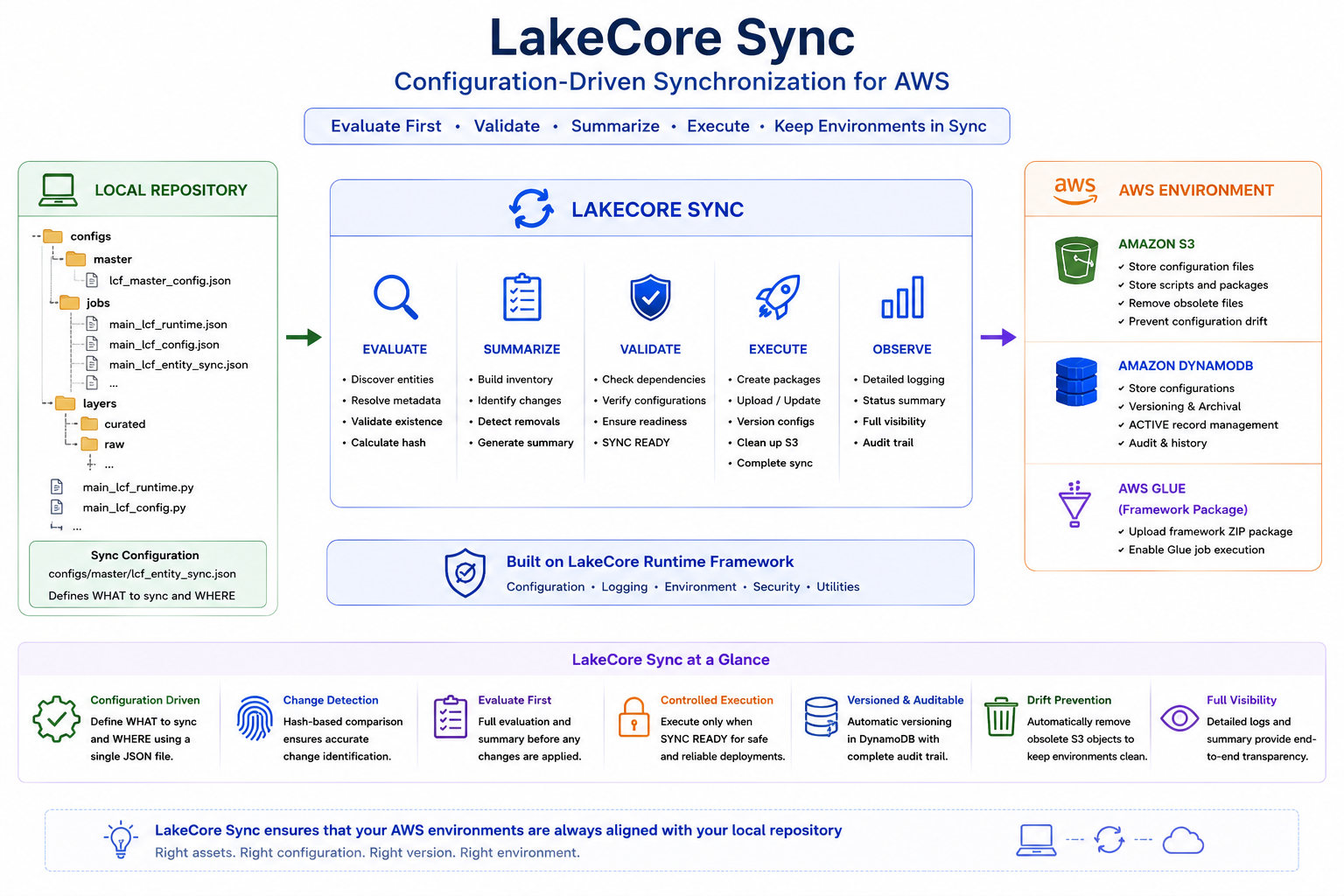The image size is (1344, 896).
Task: Click the green gear checkmark Configuration Driven icon
Action: click(57, 719)
